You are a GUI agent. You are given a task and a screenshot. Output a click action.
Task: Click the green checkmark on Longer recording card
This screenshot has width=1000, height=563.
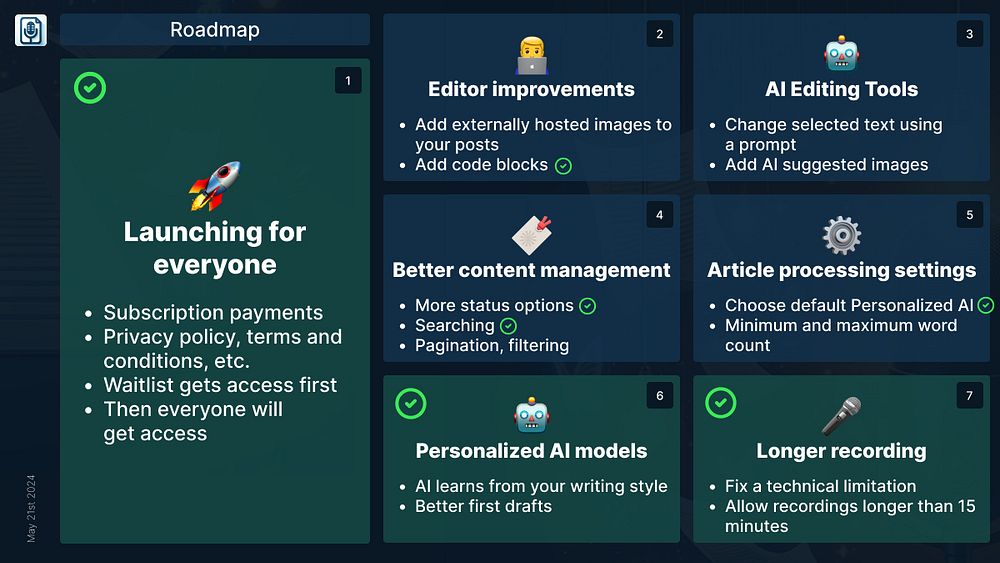point(721,403)
